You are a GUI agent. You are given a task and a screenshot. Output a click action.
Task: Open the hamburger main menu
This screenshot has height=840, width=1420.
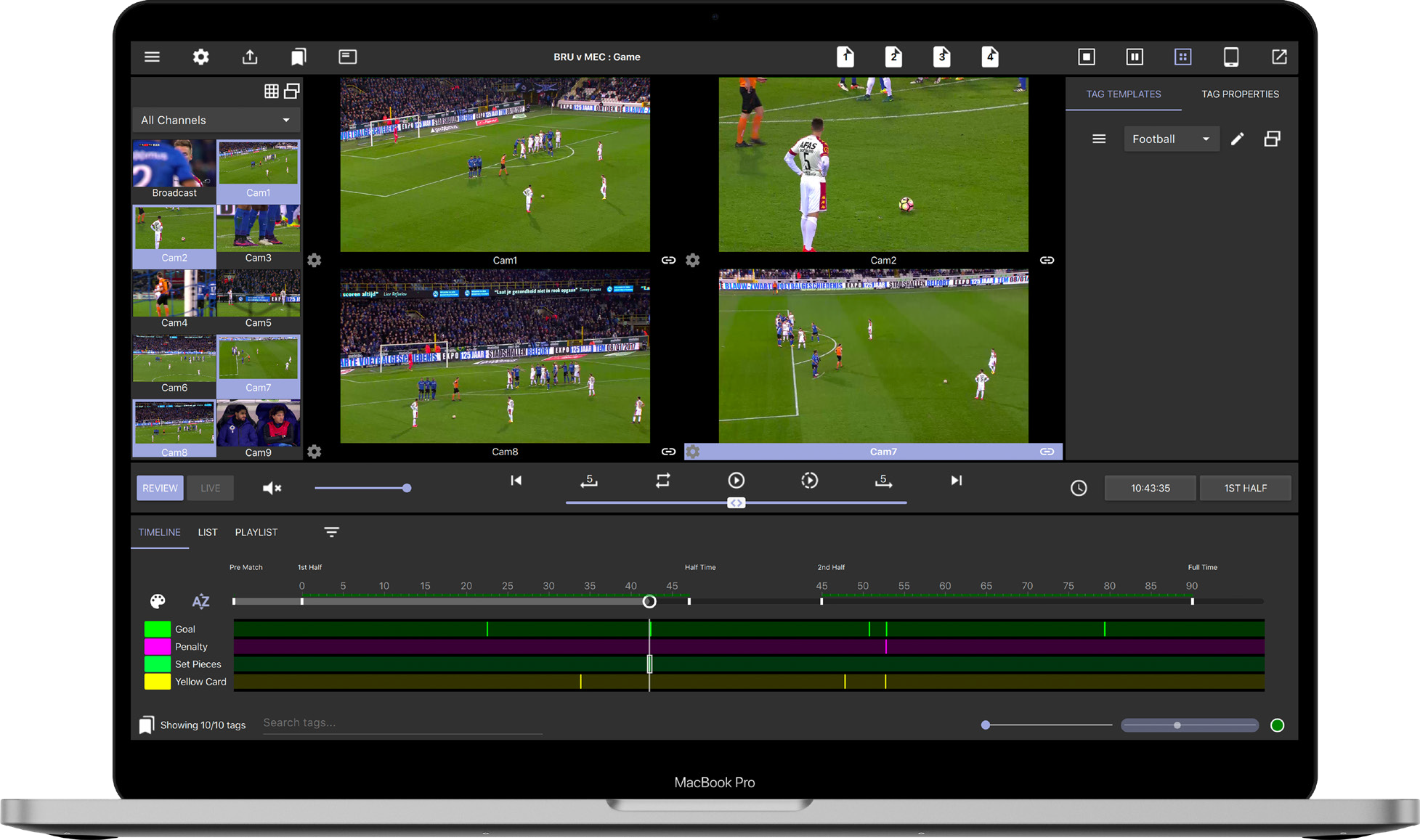(152, 57)
